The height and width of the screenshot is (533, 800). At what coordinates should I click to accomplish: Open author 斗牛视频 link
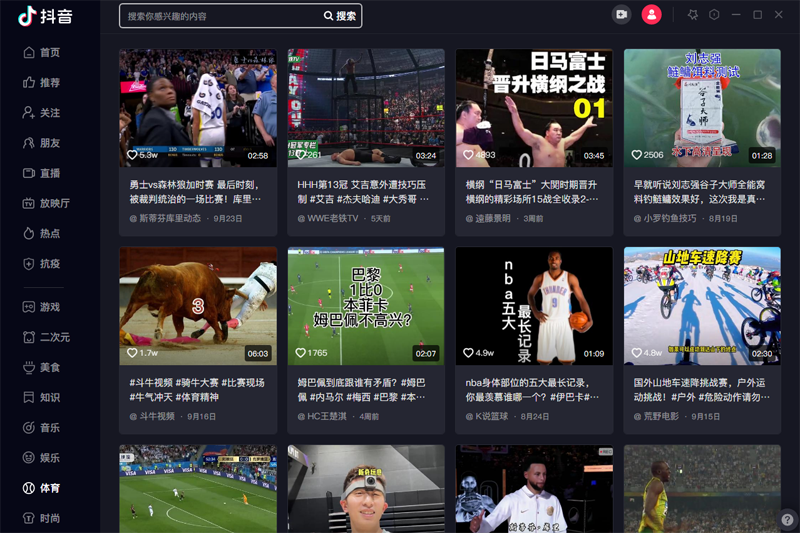tap(152, 416)
